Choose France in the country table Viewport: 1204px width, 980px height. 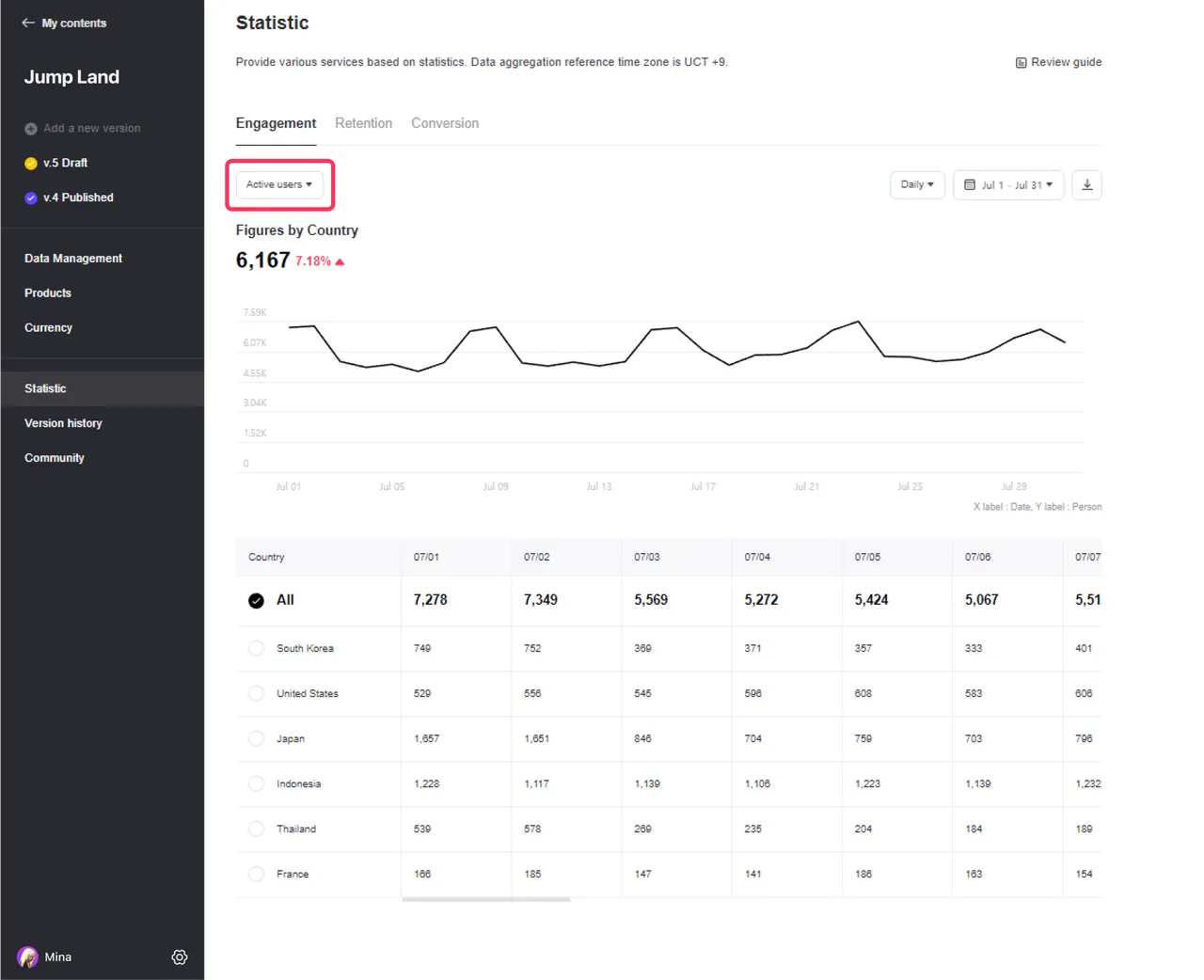255,874
